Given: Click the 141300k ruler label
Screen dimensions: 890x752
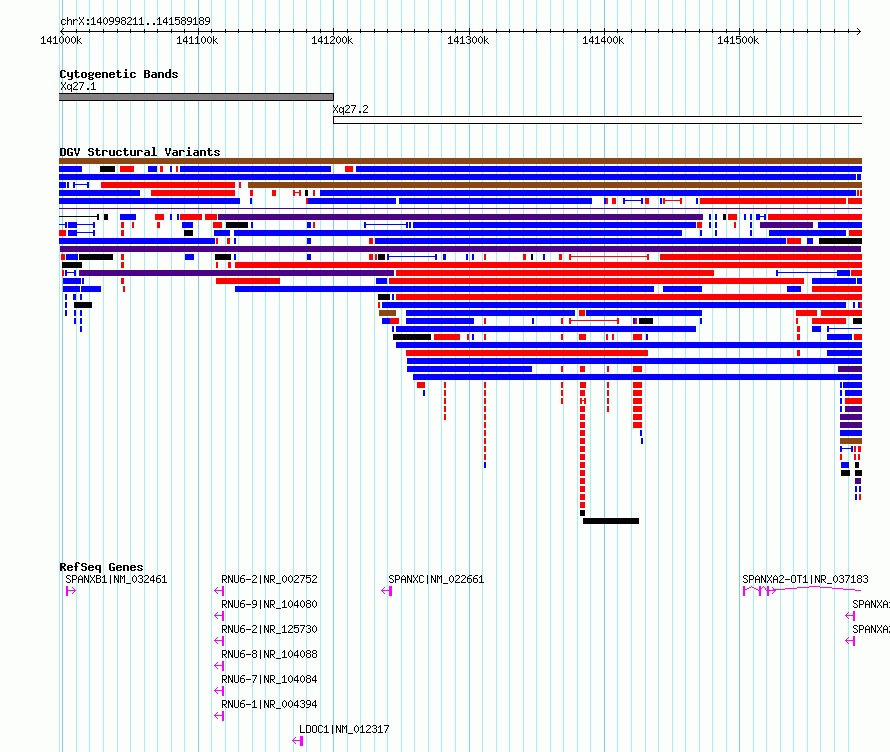Looking at the screenshot, I should [x=468, y=40].
